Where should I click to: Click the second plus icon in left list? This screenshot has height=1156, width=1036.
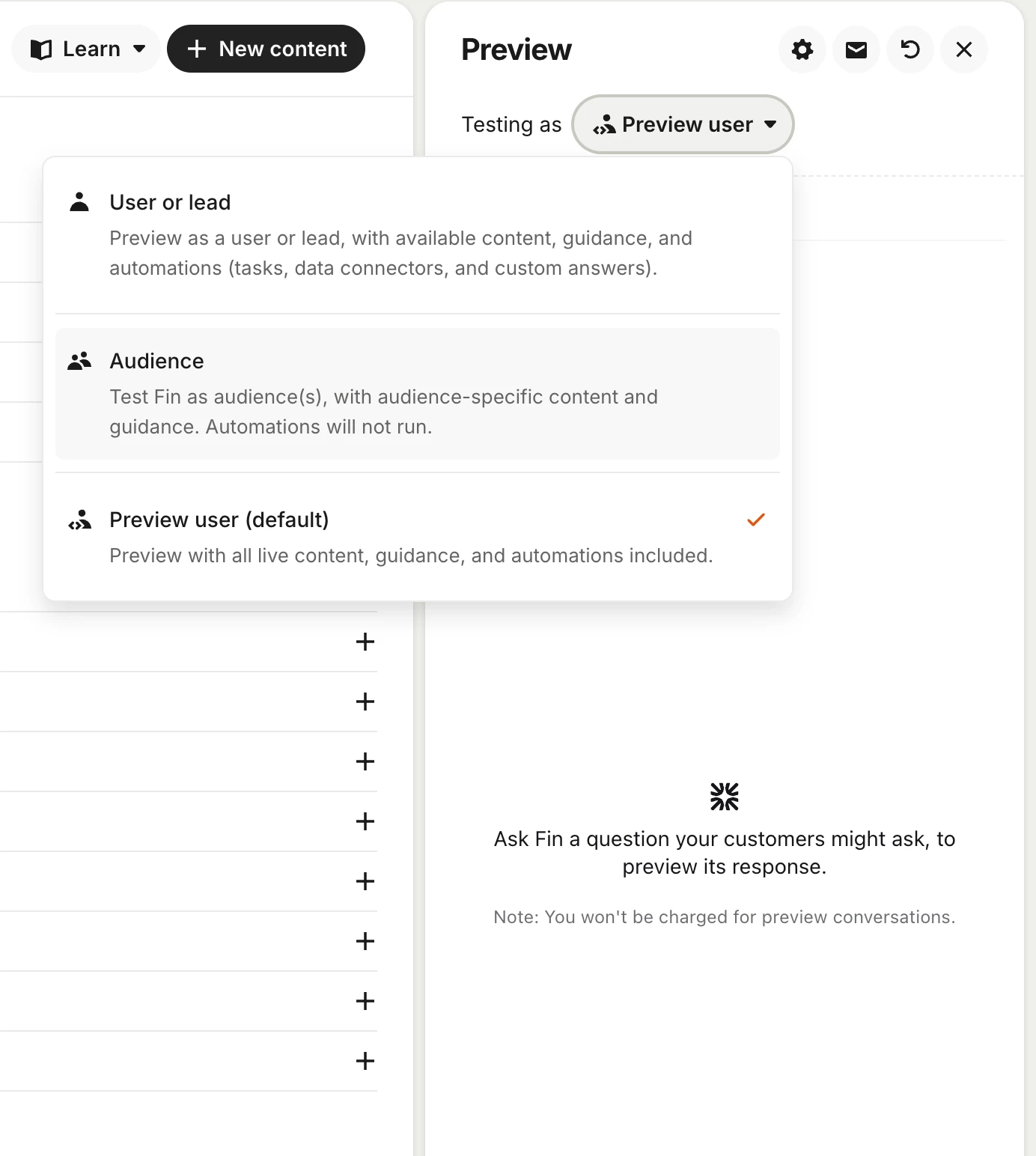365,702
